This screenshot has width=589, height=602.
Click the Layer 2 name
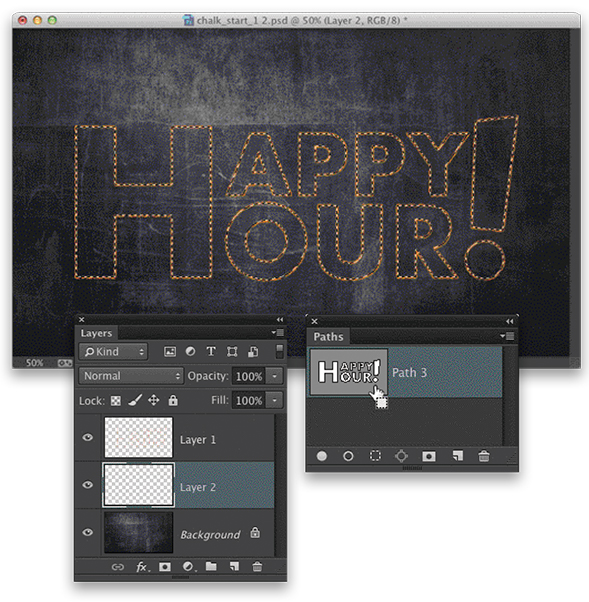[x=198, y=487]
